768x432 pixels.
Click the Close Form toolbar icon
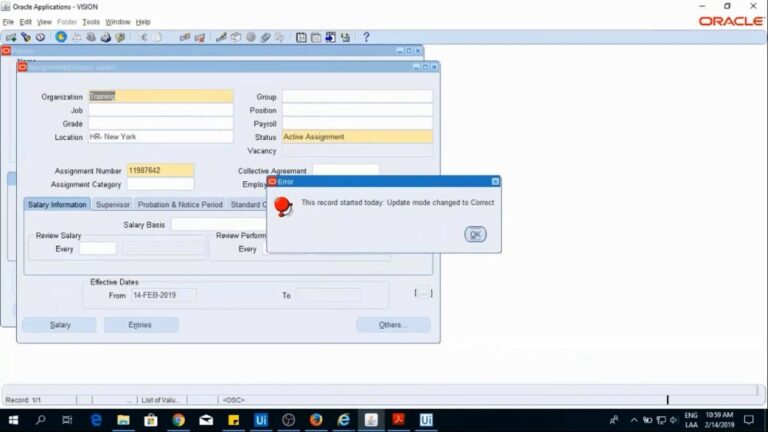click(x=120, y=37)
